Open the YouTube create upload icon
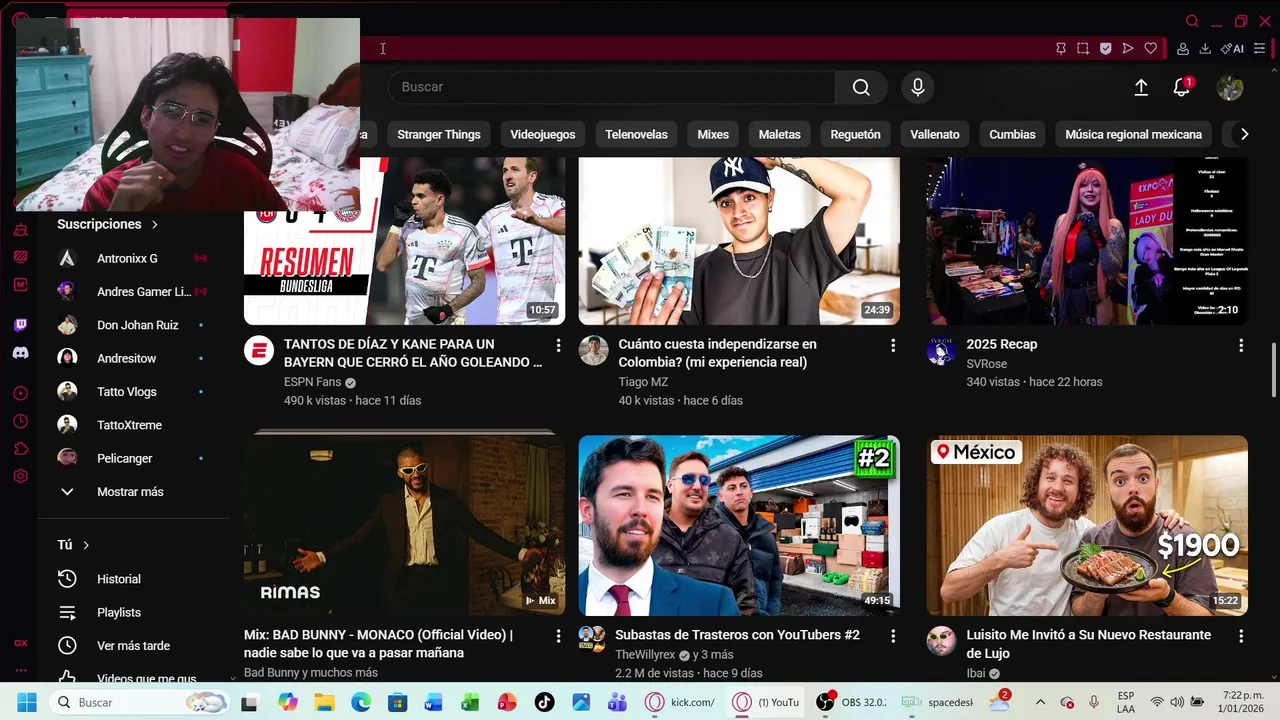The image size is (1280, 720). (x=1141, y=88)
